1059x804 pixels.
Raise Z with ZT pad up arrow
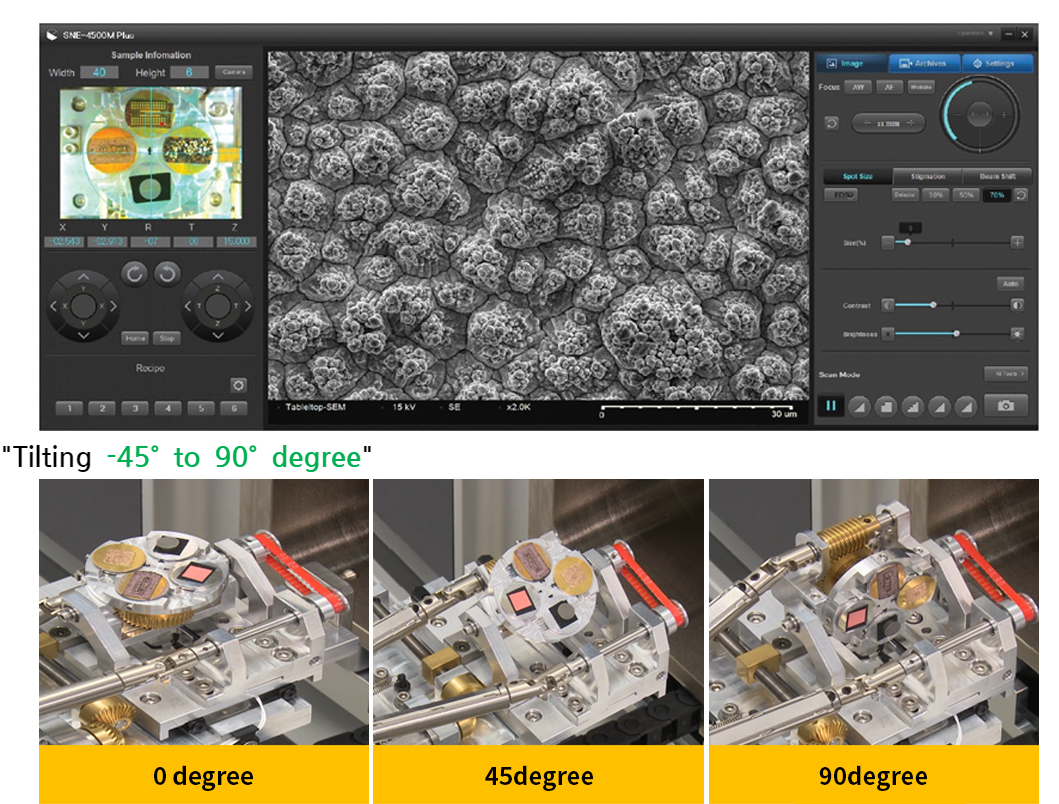pos(217,277)
